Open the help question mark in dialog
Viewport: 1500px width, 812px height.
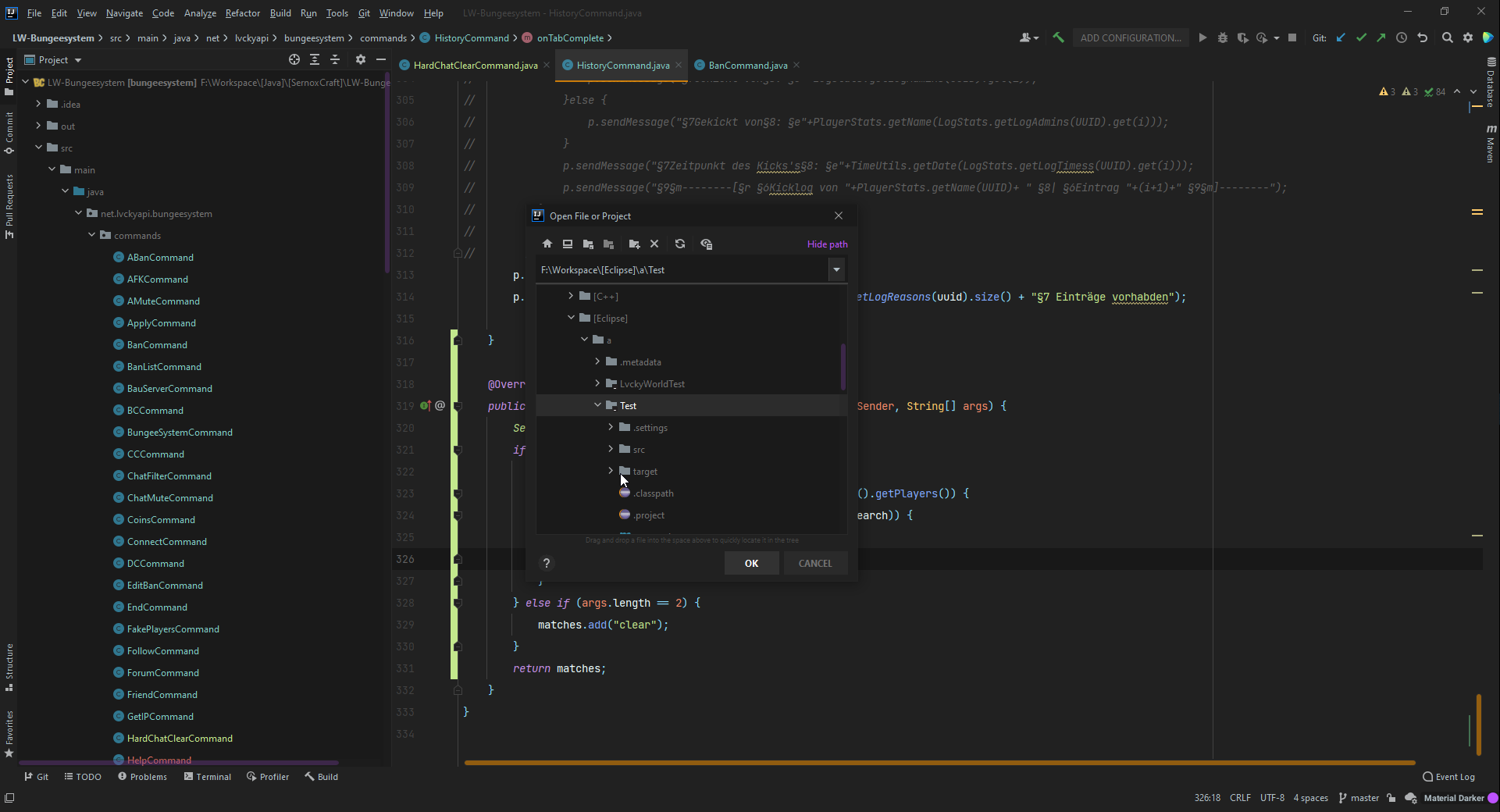tap(547, 564)
